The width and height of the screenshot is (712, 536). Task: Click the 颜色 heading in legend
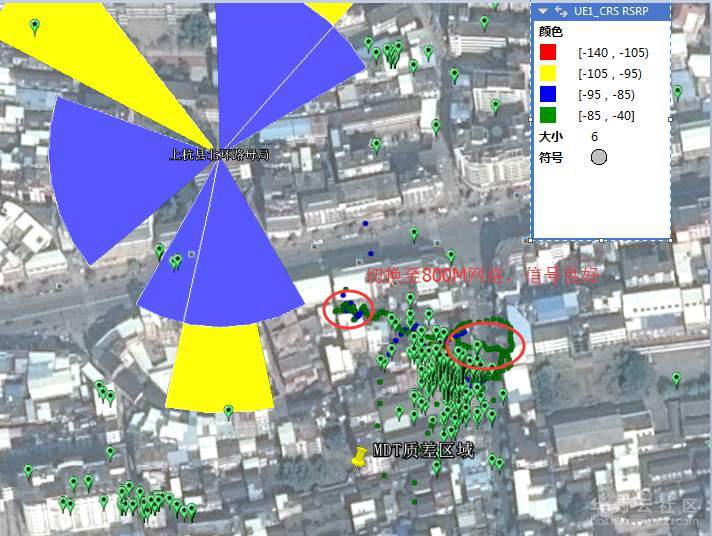coord(551,31)
